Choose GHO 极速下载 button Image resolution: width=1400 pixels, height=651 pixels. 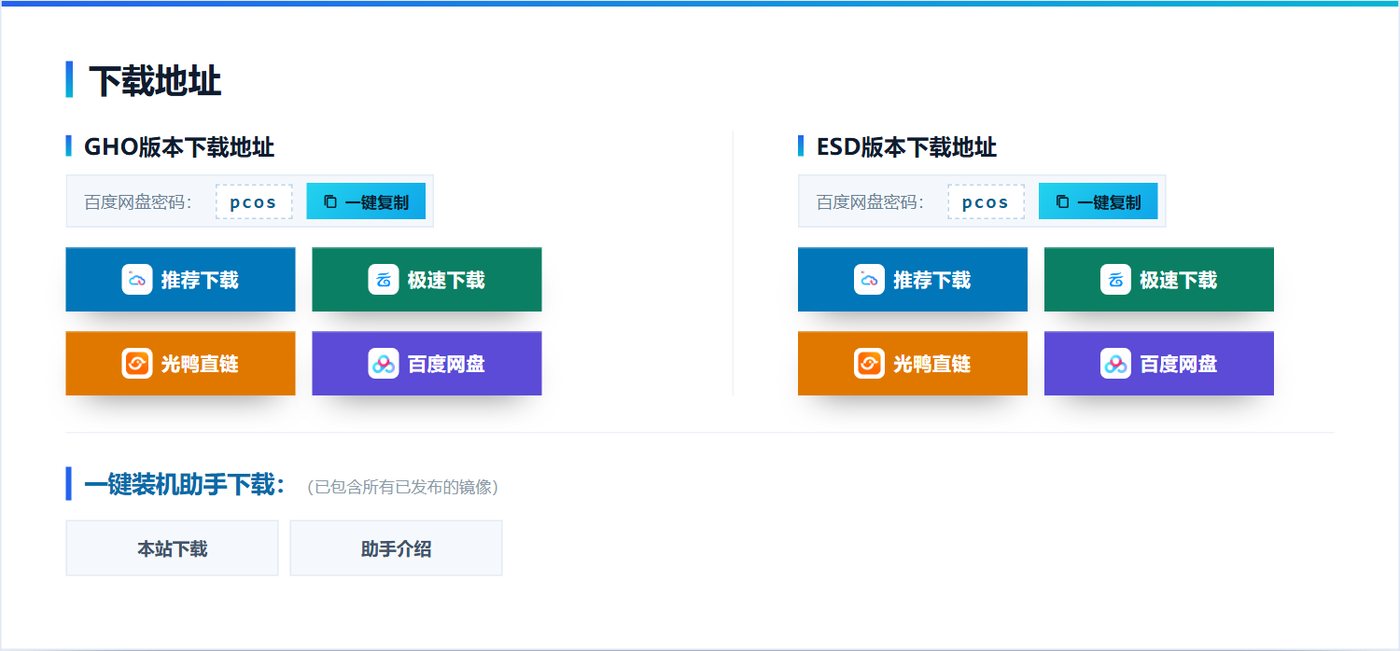pos(427,280)
